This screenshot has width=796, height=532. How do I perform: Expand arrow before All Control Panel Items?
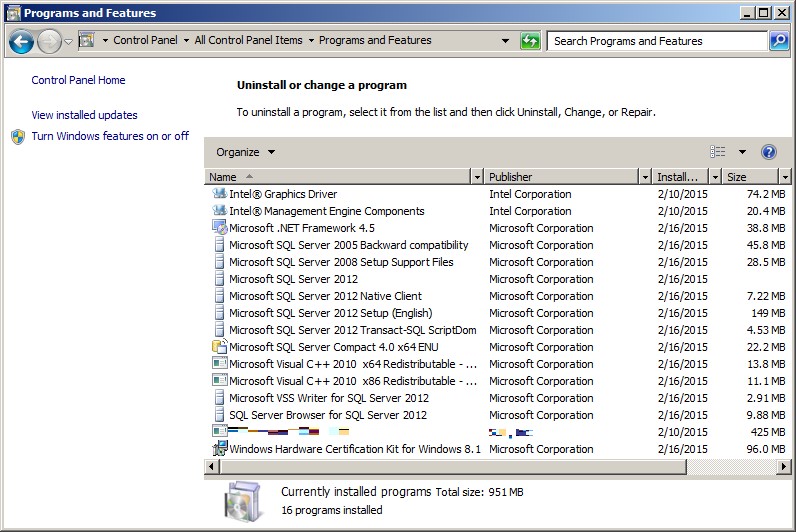(x=186, y=40)
